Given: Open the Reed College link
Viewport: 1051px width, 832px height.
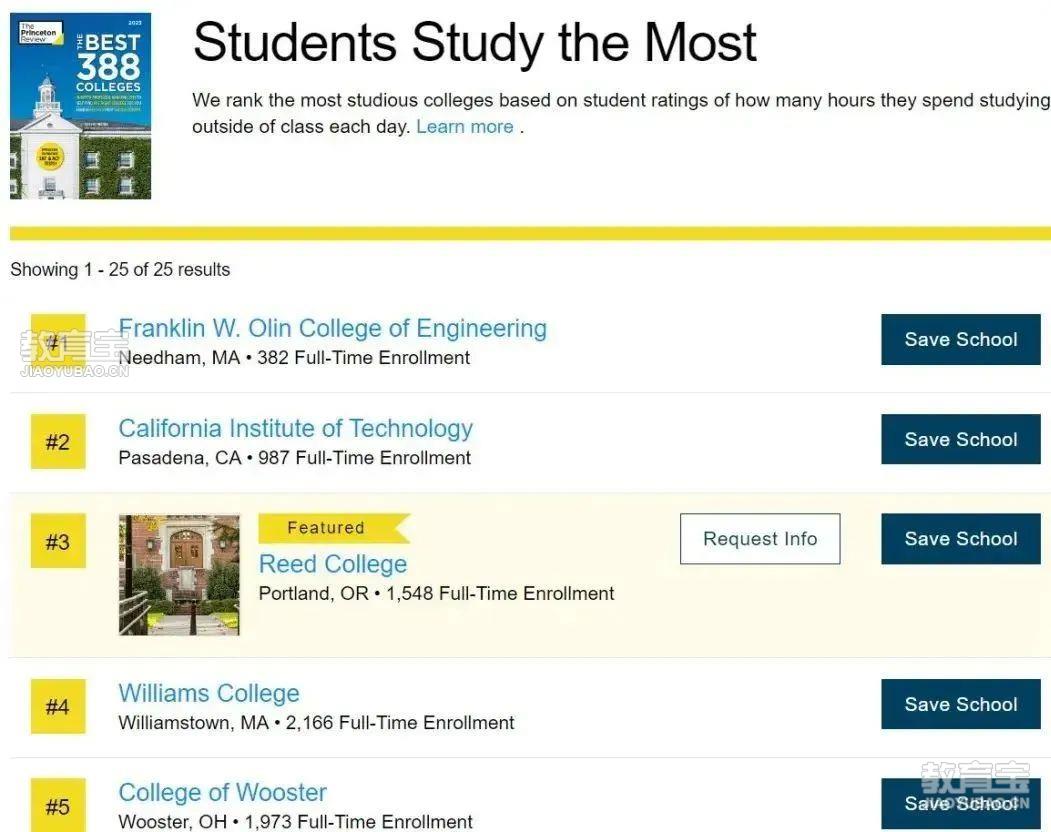Looking at the screenshot, I should 333,564.
